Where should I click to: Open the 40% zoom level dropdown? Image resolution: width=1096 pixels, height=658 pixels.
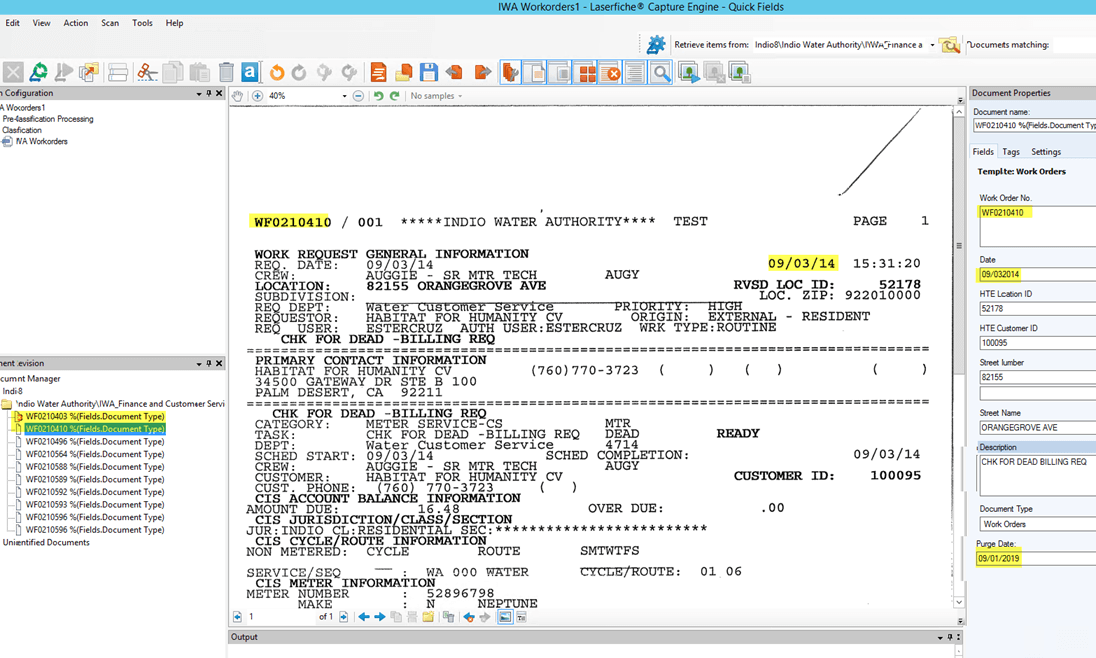coord(344,96)
